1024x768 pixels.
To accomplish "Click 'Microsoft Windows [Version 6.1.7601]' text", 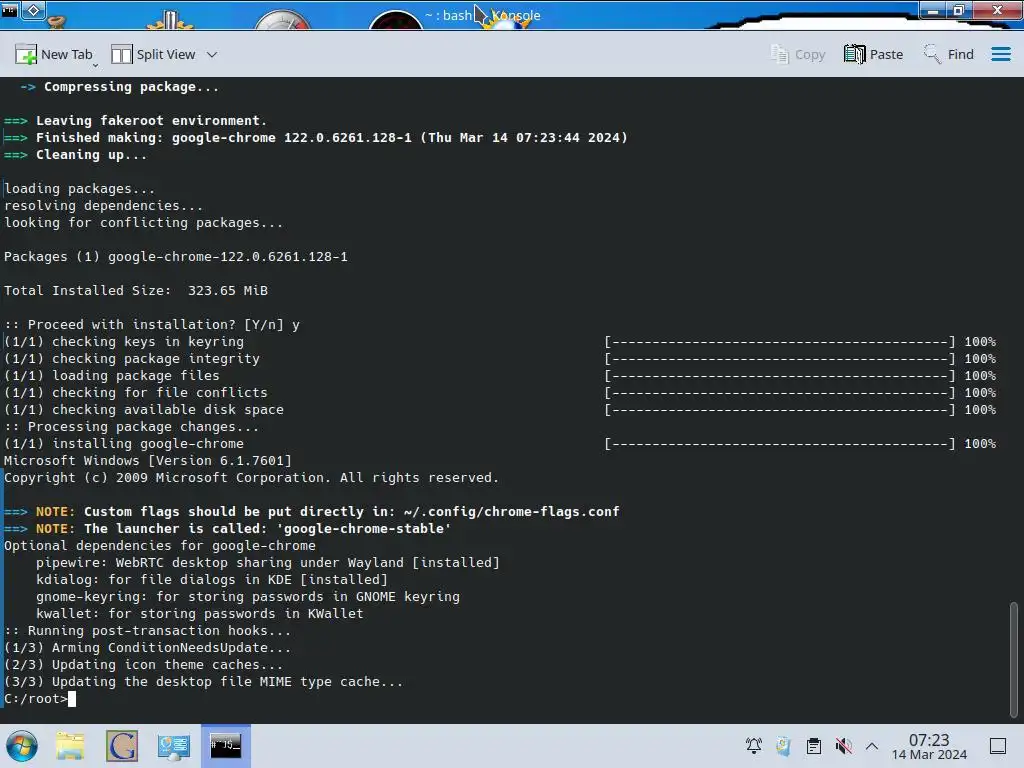I will tap(148, 460).
